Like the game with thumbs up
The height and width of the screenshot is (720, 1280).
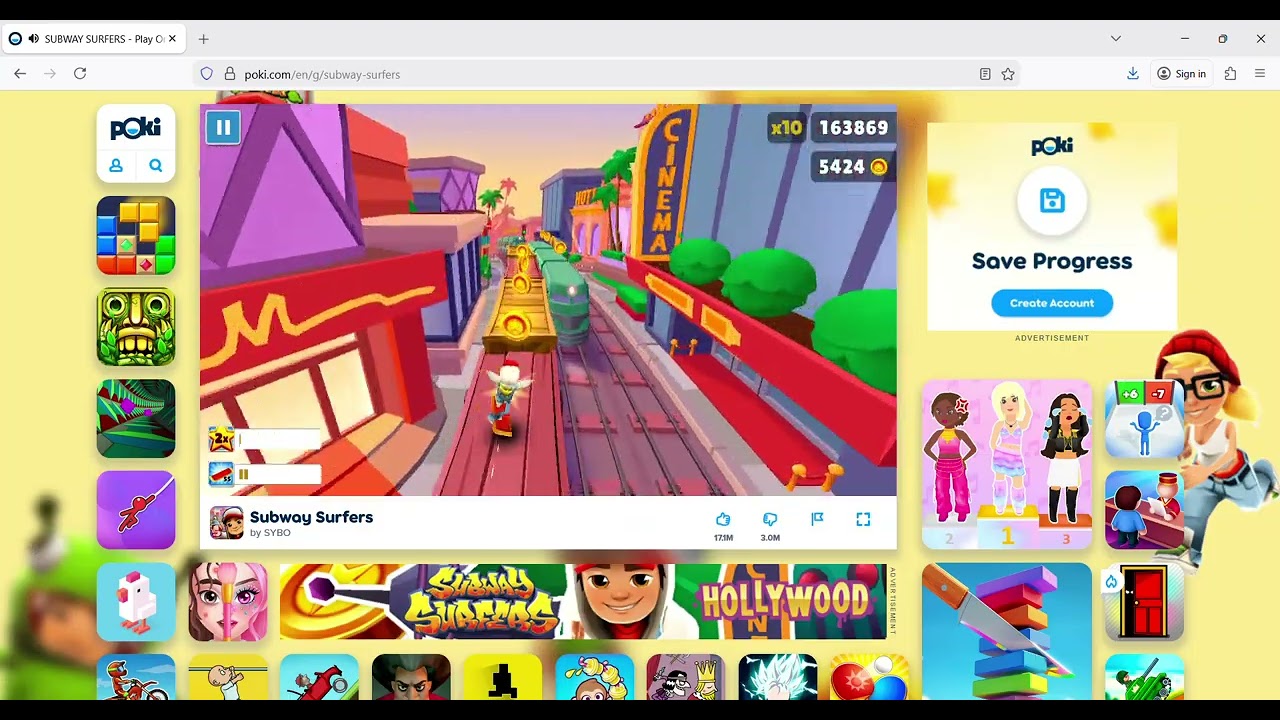tap(723, 519)
